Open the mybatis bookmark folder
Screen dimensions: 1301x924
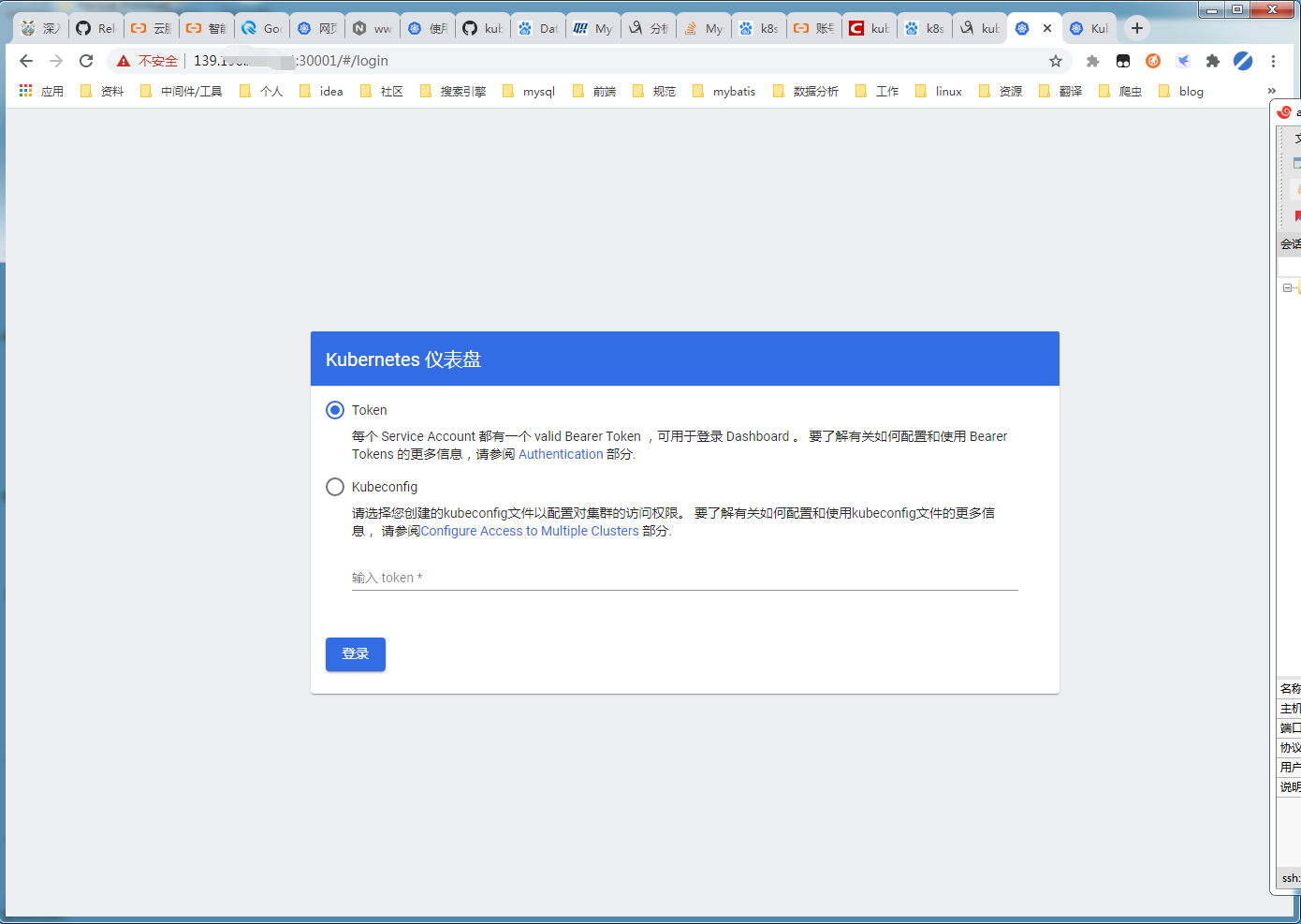pyautogui.click(x=724, y=91)
